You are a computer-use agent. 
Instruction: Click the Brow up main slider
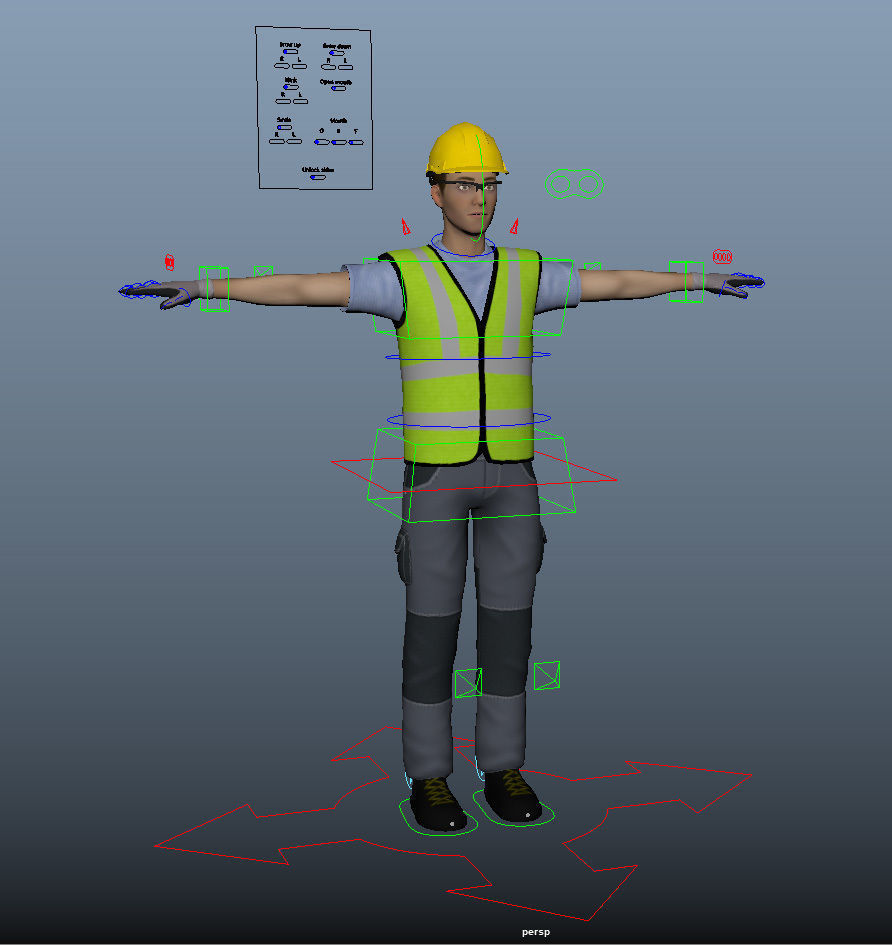pyautogui.click(x=290, y=52)
